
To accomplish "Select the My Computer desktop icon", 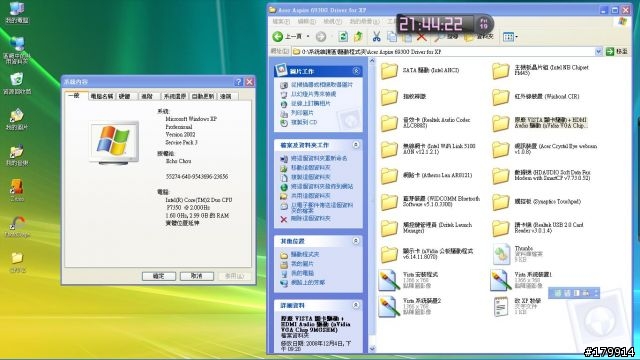I will (x=17, y=12).
